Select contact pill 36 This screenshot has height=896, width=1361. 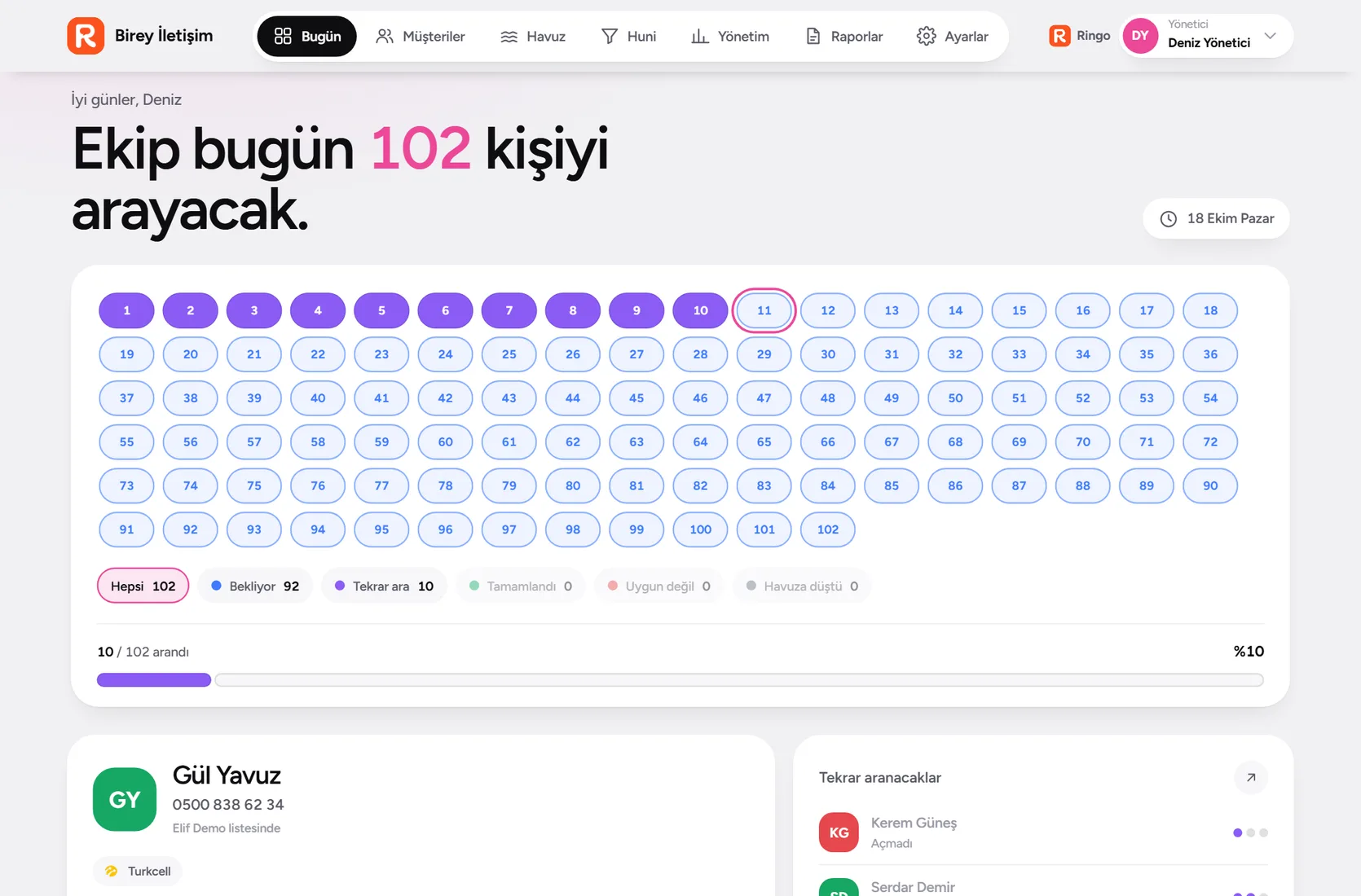pos(1210,354)
